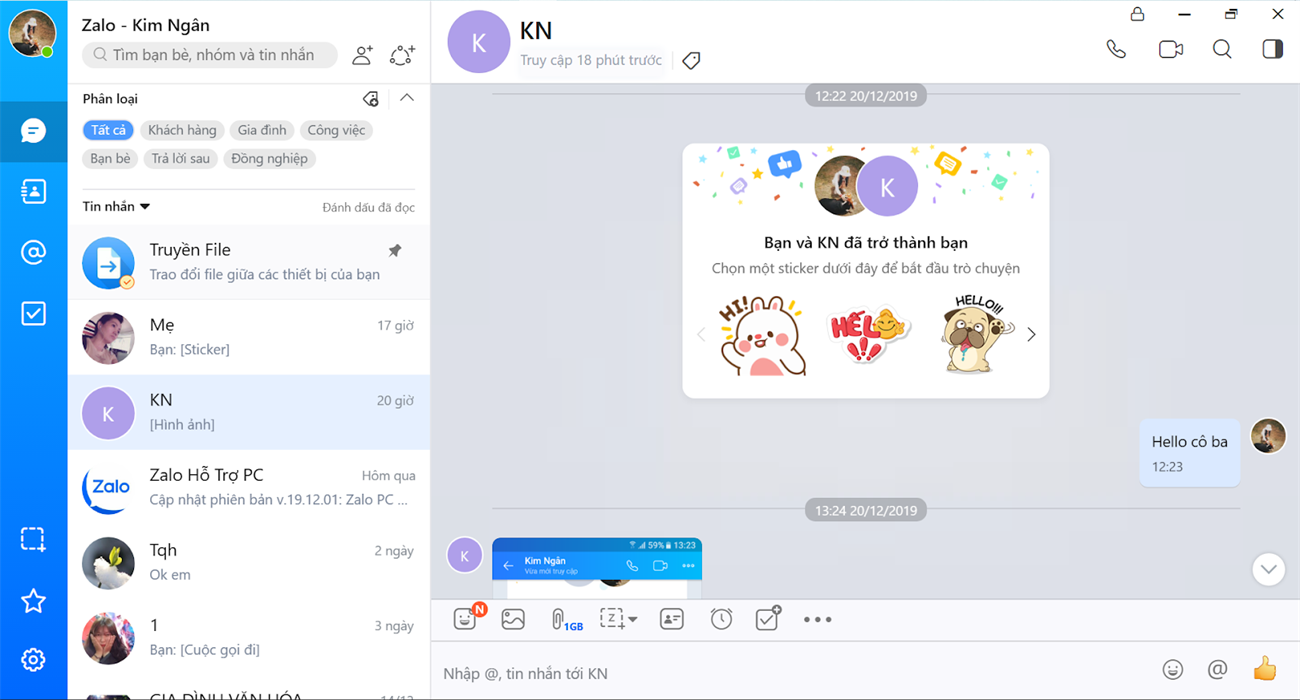Click the lock icon in title bar
Viewport: 1300px width, 700px height.
point(1137,14)
